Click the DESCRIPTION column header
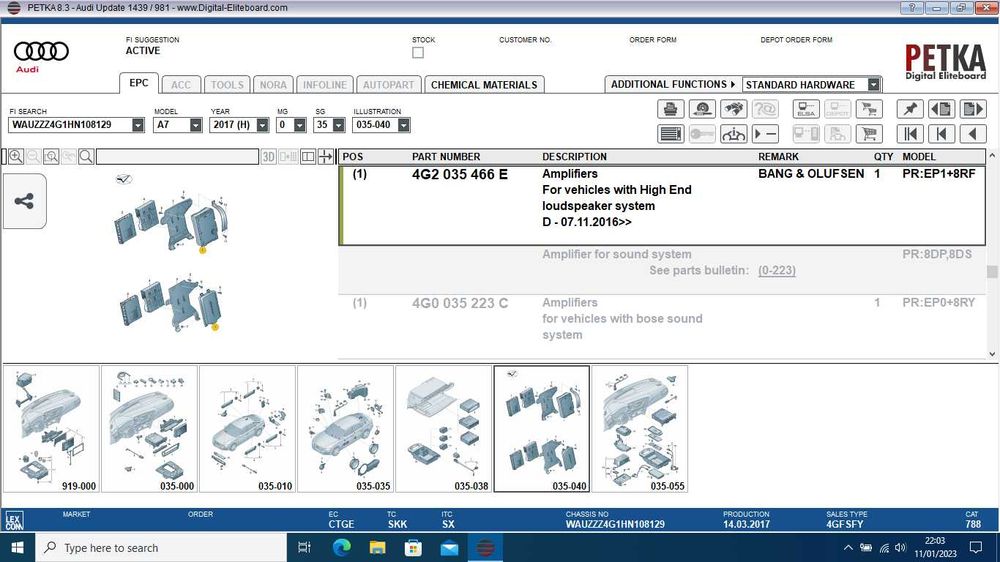 click(x=574, y=157)
